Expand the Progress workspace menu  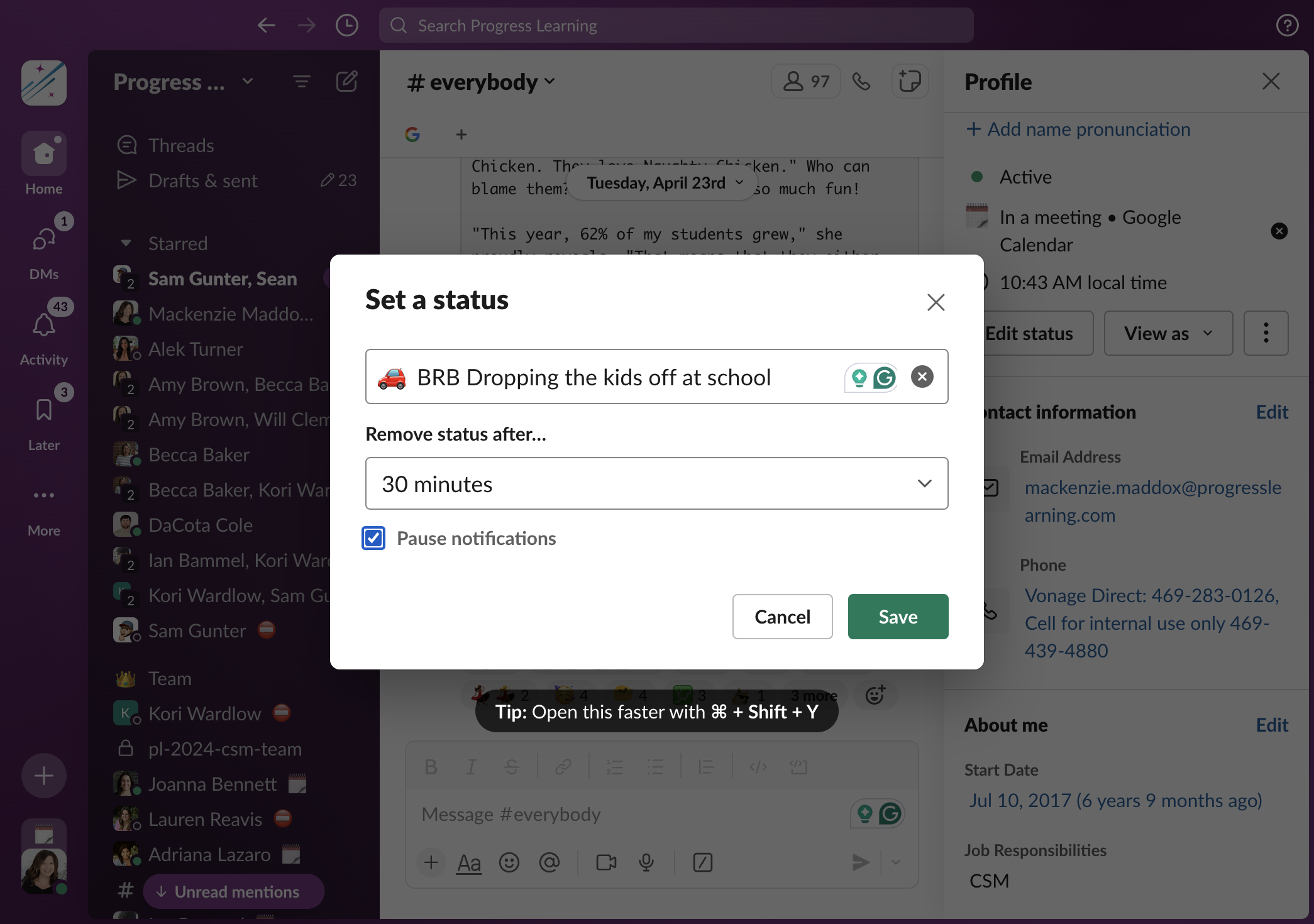184,82
